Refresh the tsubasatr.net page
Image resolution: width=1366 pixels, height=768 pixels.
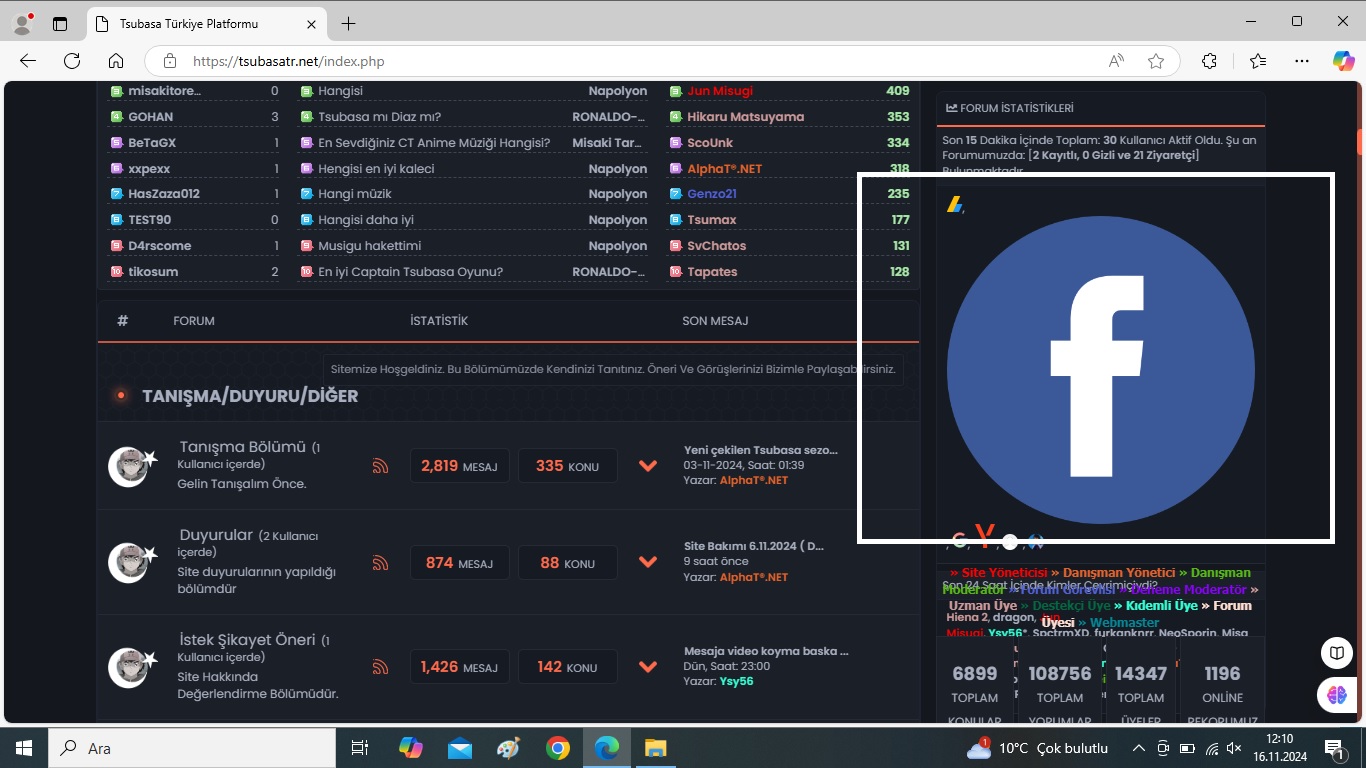72,61
